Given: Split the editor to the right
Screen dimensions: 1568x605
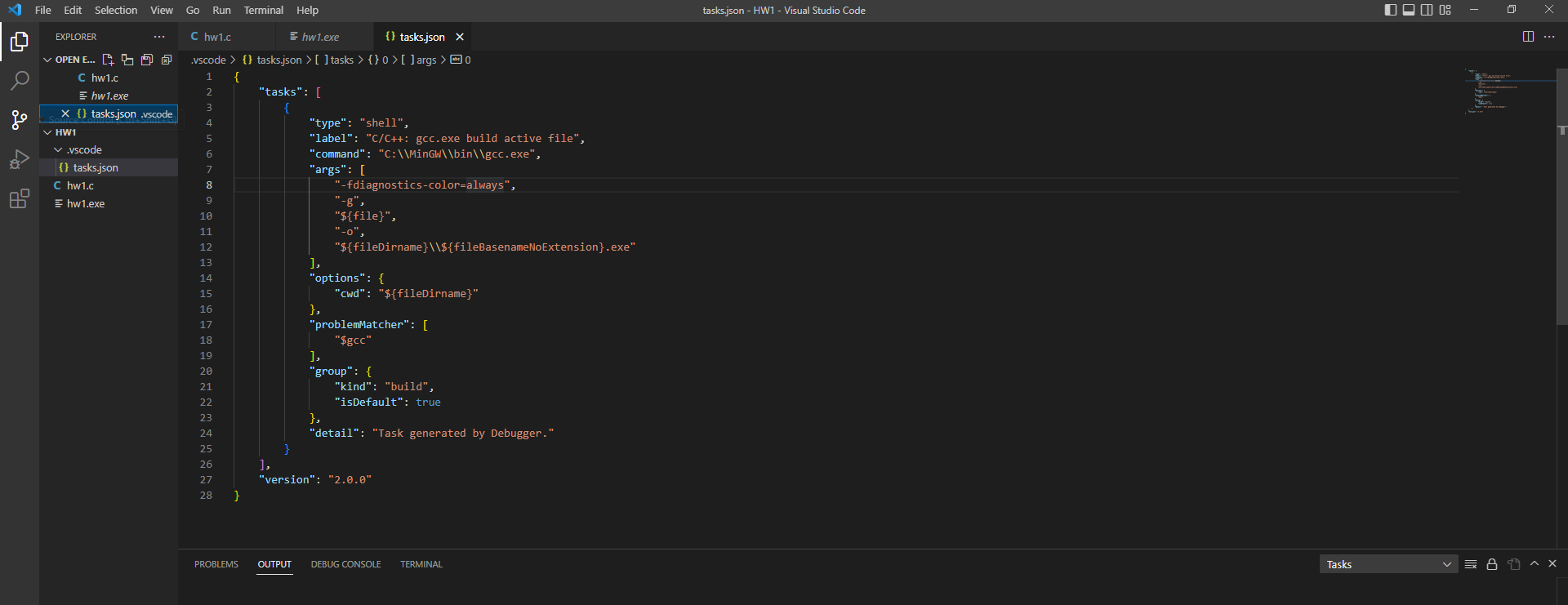Looking at the screenshot, I should pos(1528,37).
